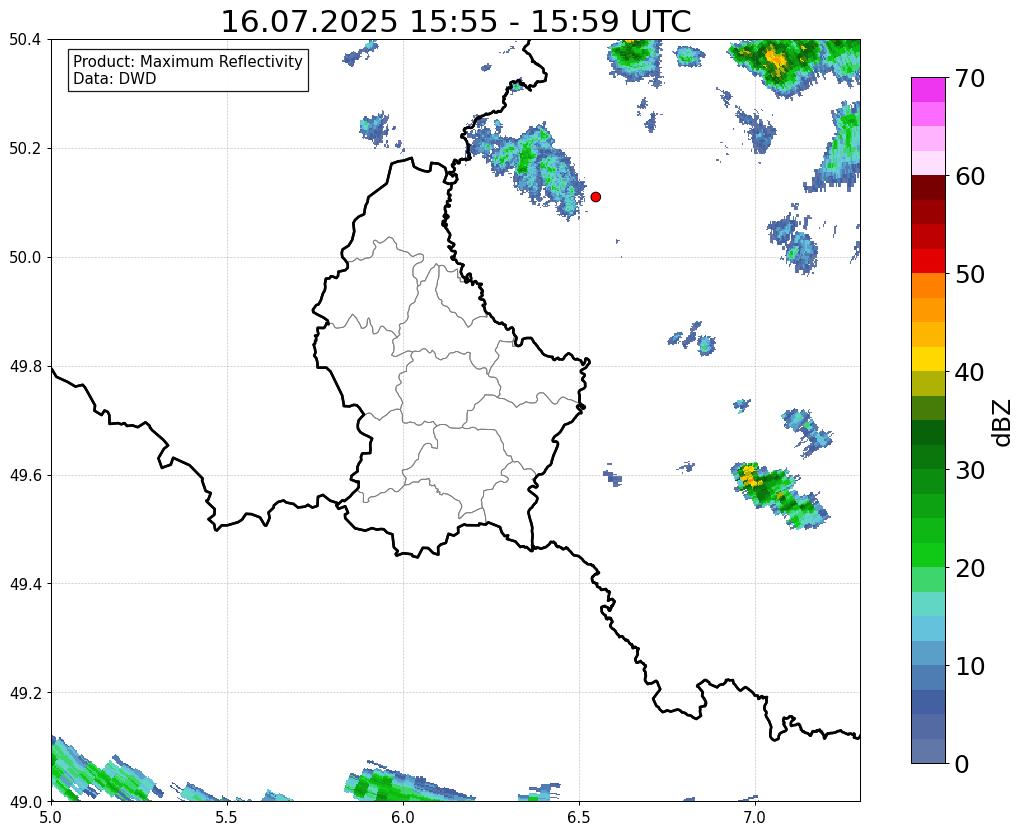This screenshot has width=1023, height=834.
Task: Click the 40 dBZ colorbar tick label
Action: point(969,372)
